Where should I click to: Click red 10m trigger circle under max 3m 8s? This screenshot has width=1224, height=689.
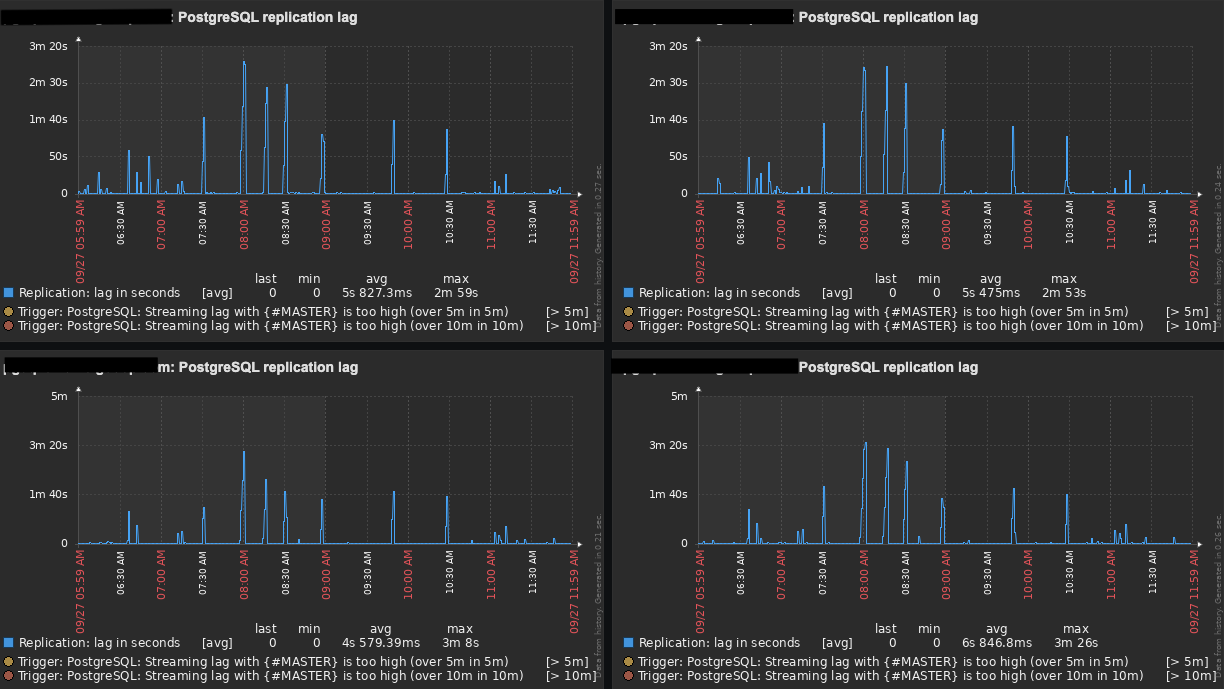point(9,675)
